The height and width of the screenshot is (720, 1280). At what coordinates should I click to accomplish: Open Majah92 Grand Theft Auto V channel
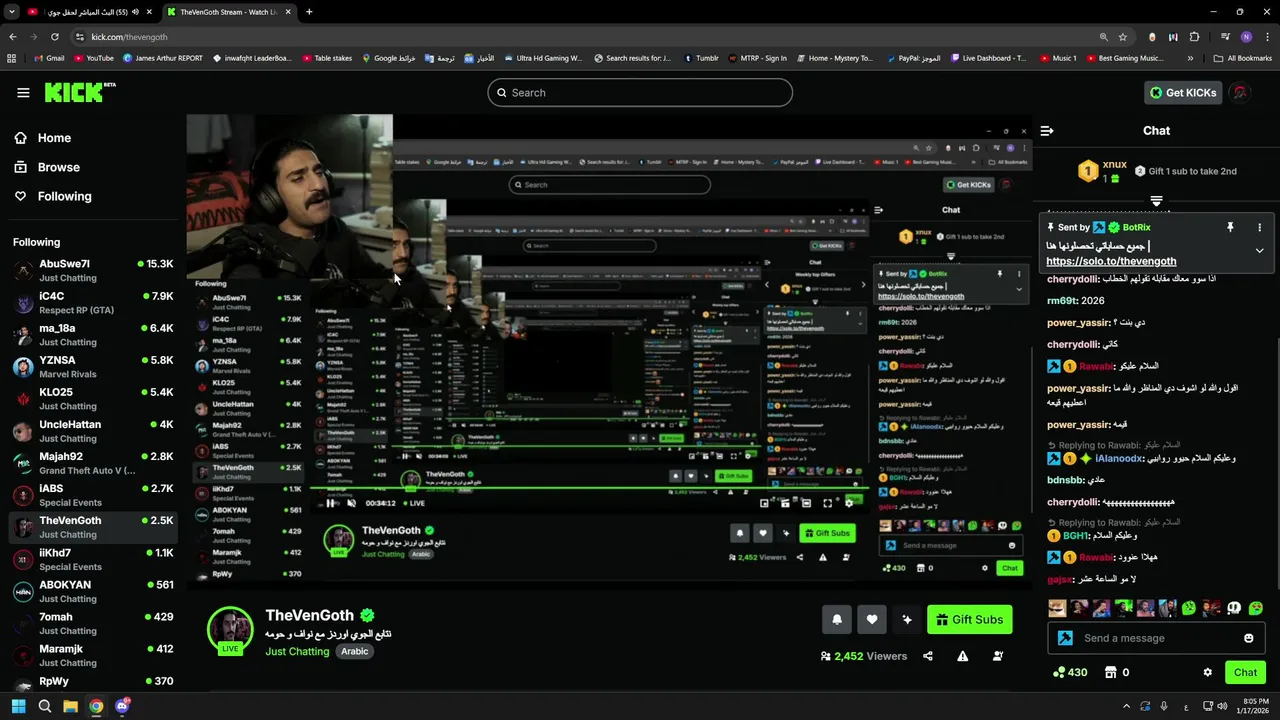pos(93,463)
